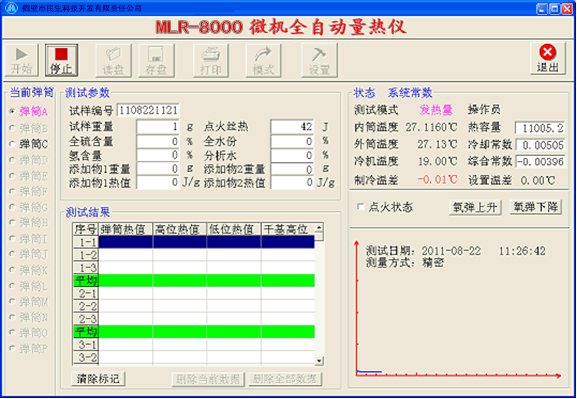Click the 清除标记 button
Viewport: 577px width, 399px height.
click(98, 379)
